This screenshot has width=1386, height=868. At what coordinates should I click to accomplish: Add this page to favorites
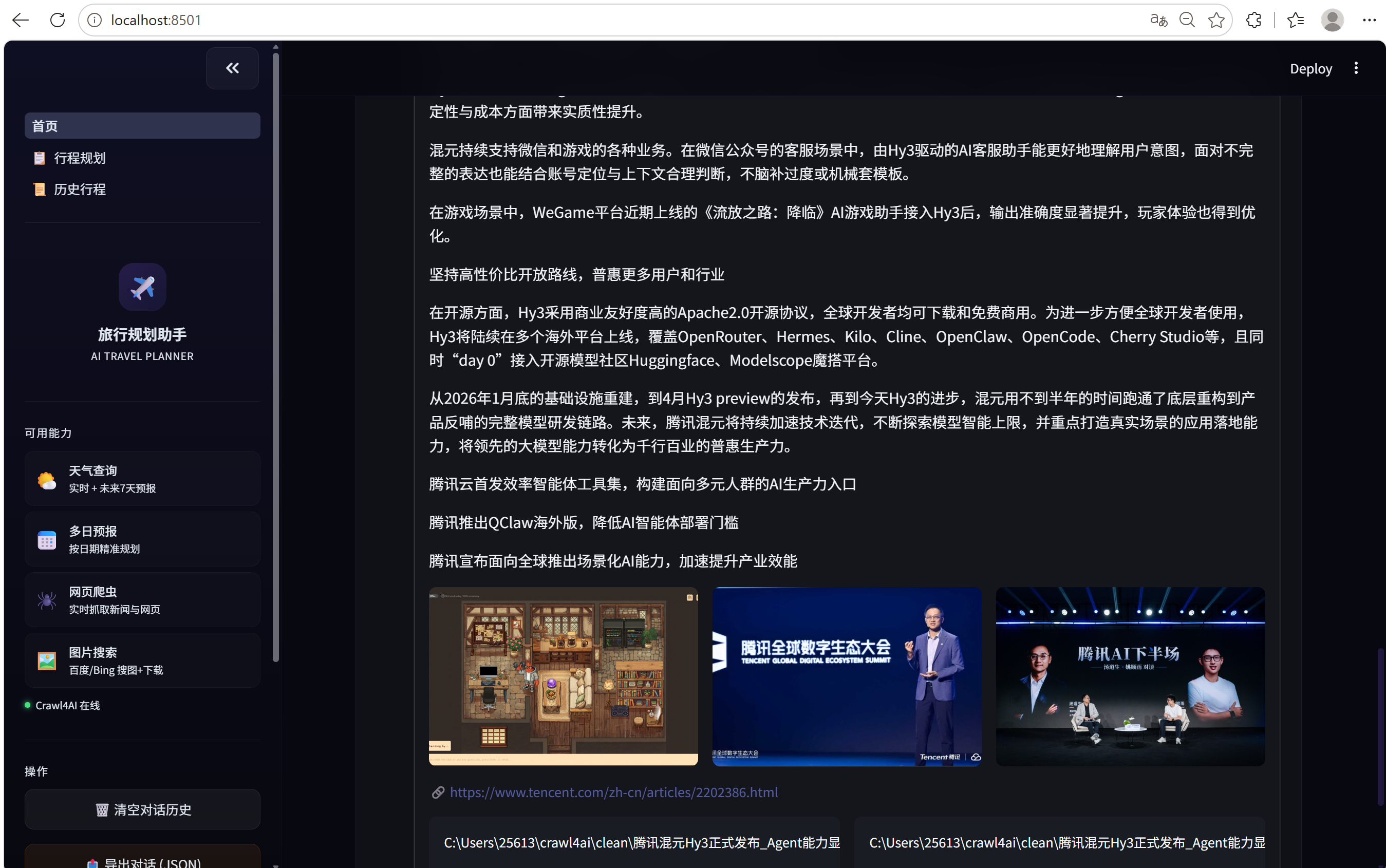click(x=1216, y=20)
